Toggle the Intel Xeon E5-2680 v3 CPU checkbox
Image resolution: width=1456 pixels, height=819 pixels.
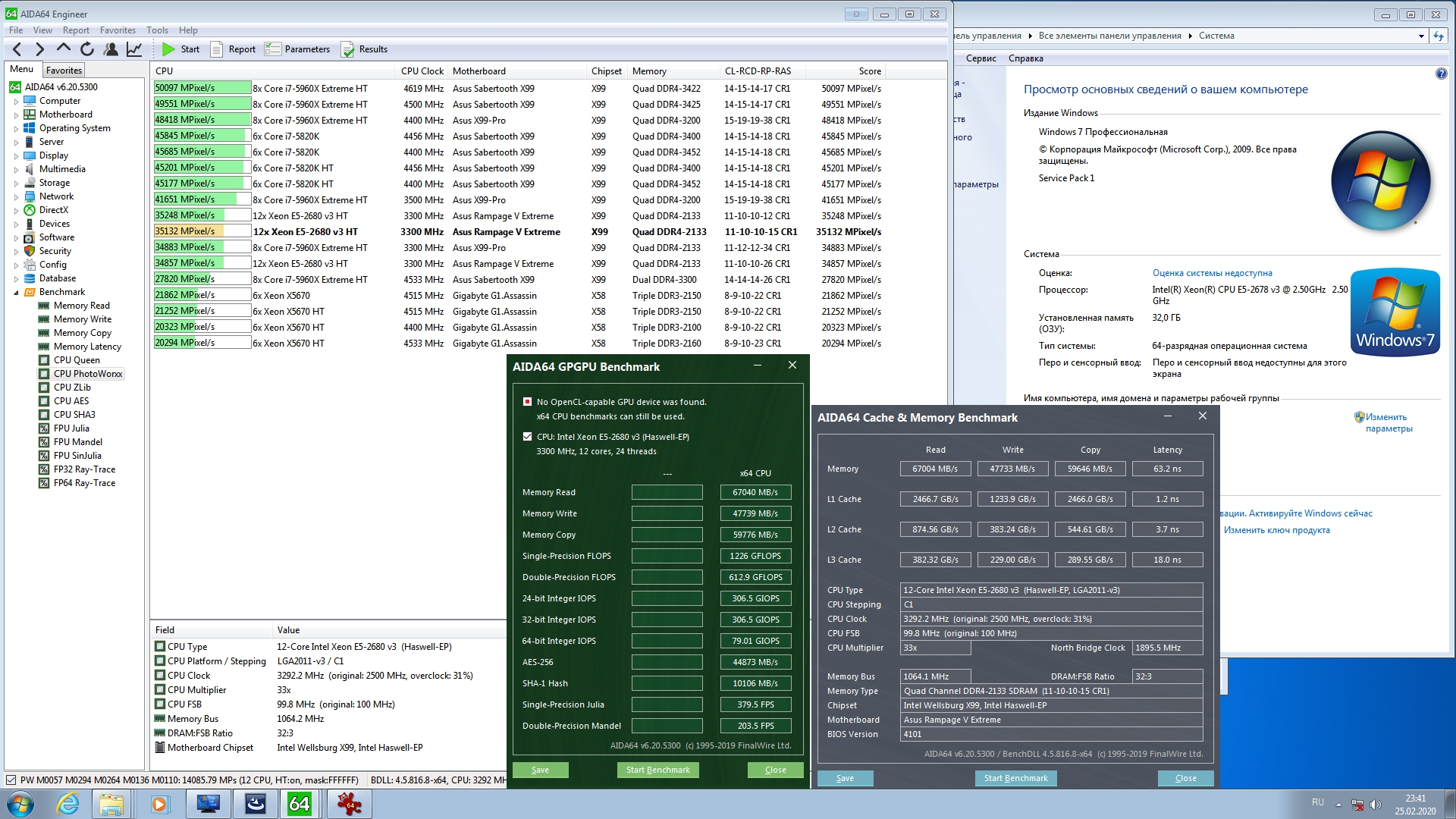[x=527, y=437]
